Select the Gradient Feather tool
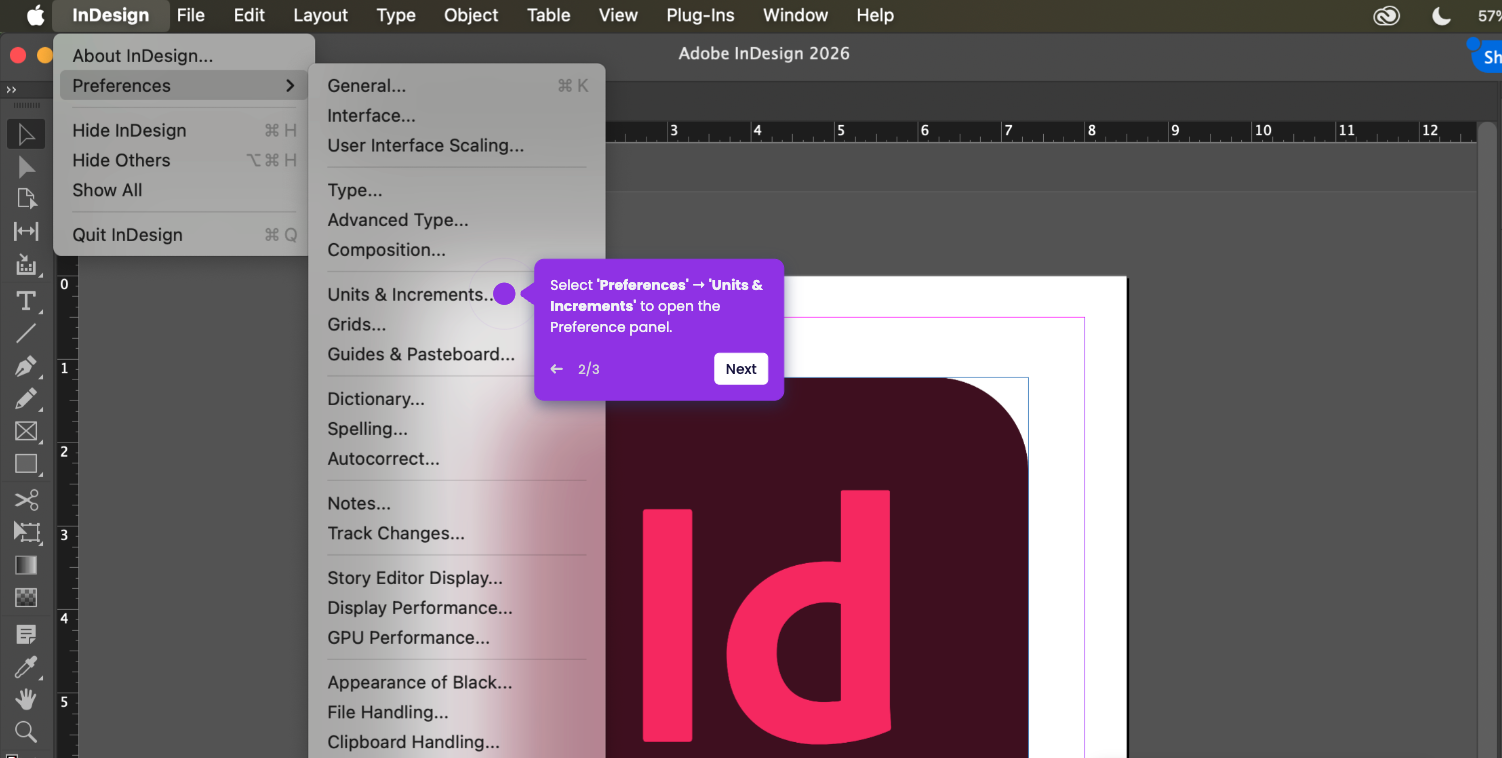This screenshot has width=1502, height=758. (26, 598)
